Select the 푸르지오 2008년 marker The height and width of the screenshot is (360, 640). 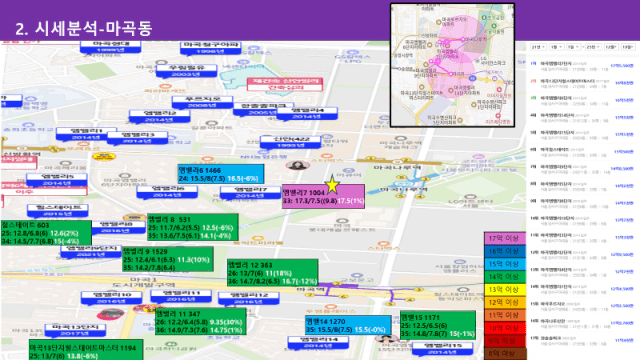[x=202, y=102]
